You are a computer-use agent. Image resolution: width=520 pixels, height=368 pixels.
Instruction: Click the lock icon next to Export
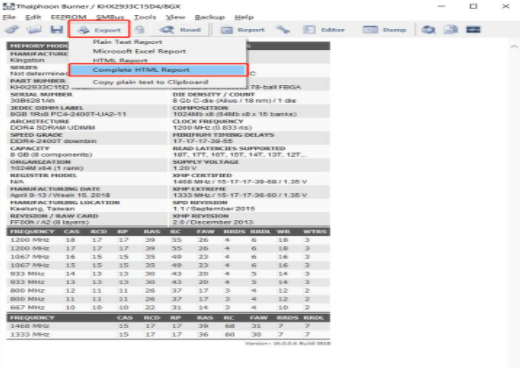pos(140,30)
